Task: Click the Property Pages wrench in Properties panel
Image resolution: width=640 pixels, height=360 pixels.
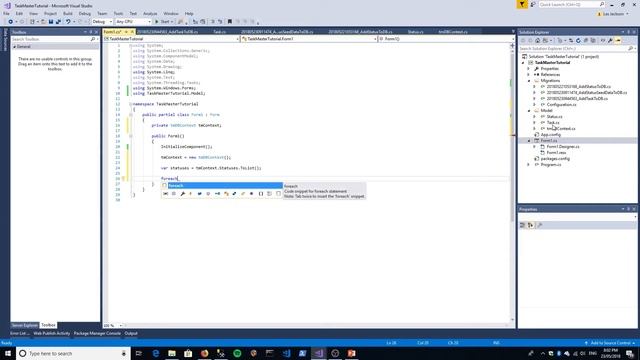Action: tap(540, 225)
